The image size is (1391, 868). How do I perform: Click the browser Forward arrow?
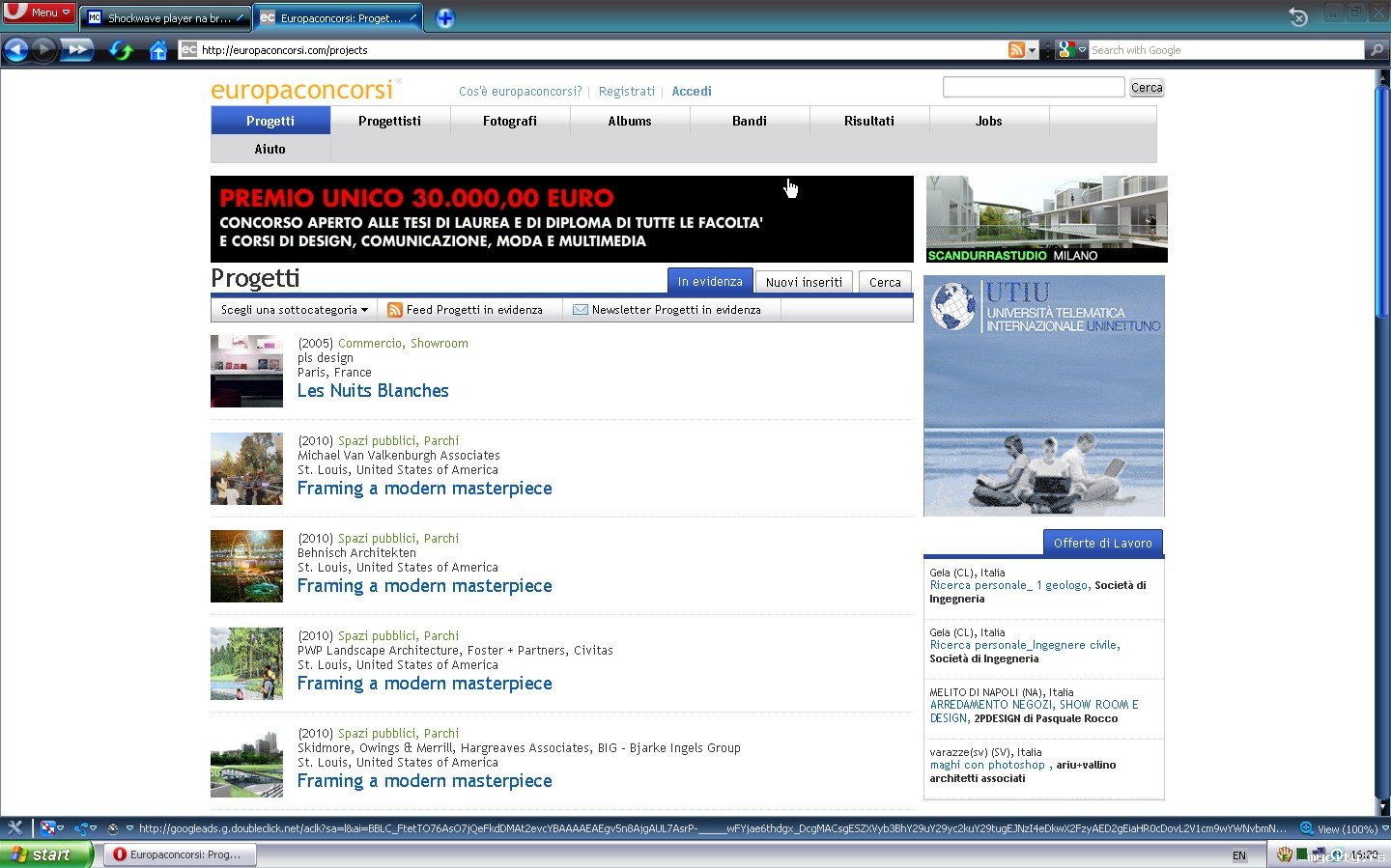tap(43, 49)
